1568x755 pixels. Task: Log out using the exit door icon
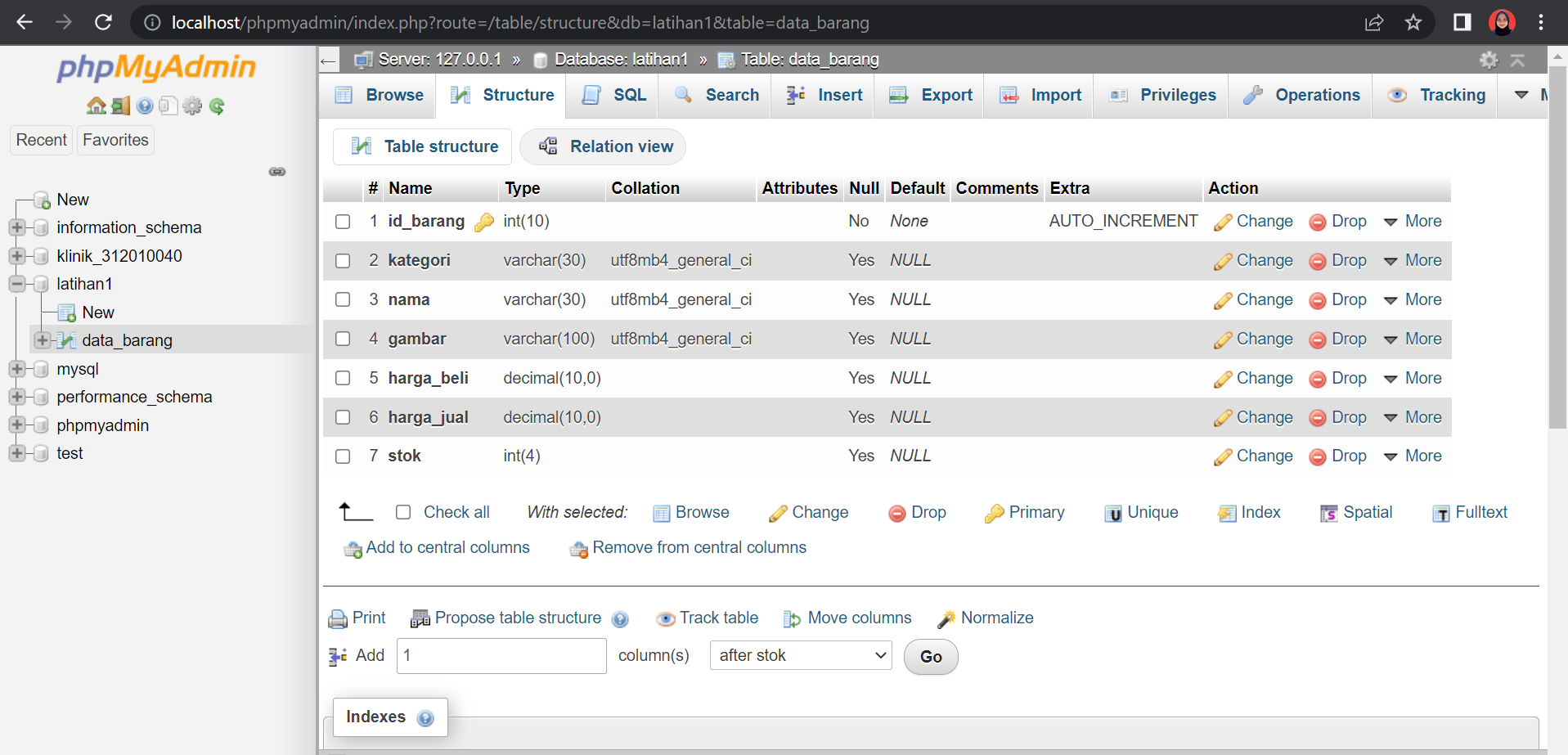point(120,106)
